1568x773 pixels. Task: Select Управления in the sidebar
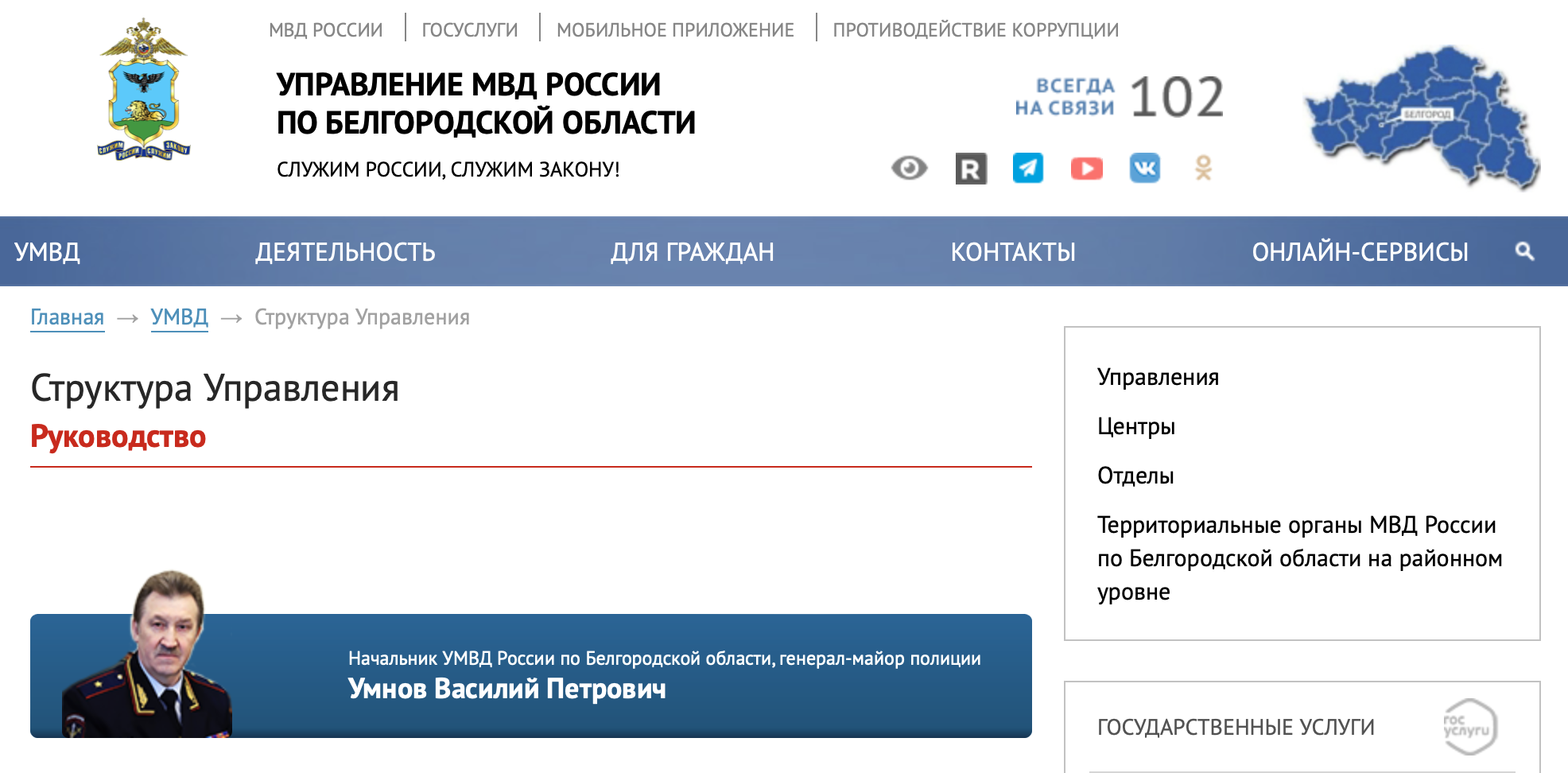(x=1158, y=377)
